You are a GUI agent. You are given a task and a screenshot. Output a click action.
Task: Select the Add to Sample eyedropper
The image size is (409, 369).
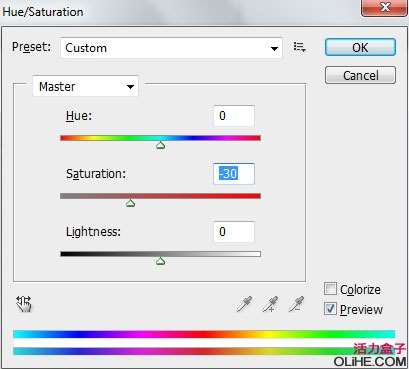pos(270,304)
